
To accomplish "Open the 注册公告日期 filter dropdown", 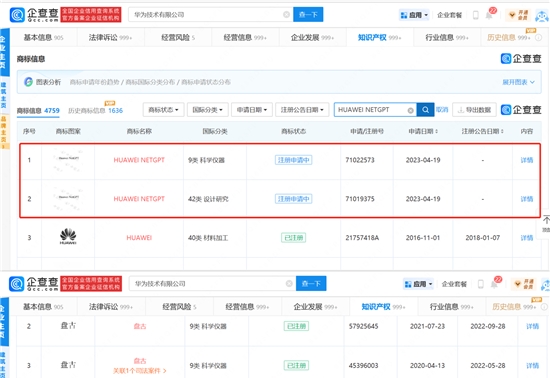I will tap(302, 110).
